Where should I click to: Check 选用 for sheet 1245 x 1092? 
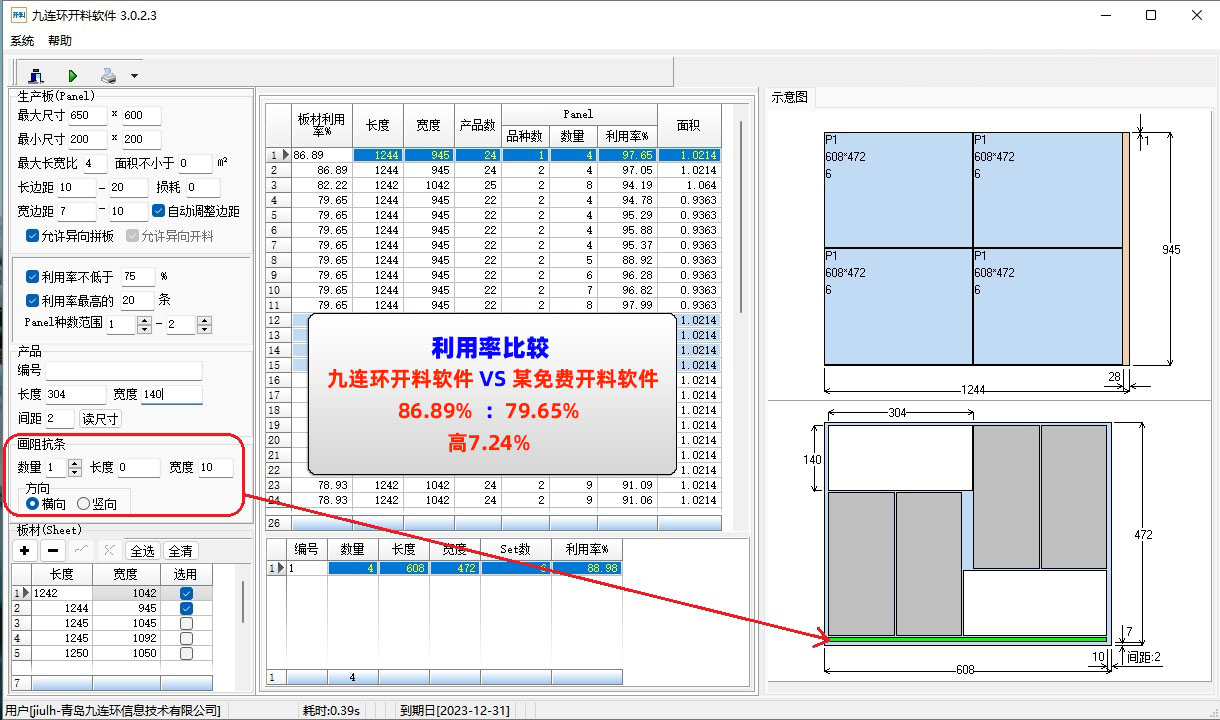tap(186, 638)
